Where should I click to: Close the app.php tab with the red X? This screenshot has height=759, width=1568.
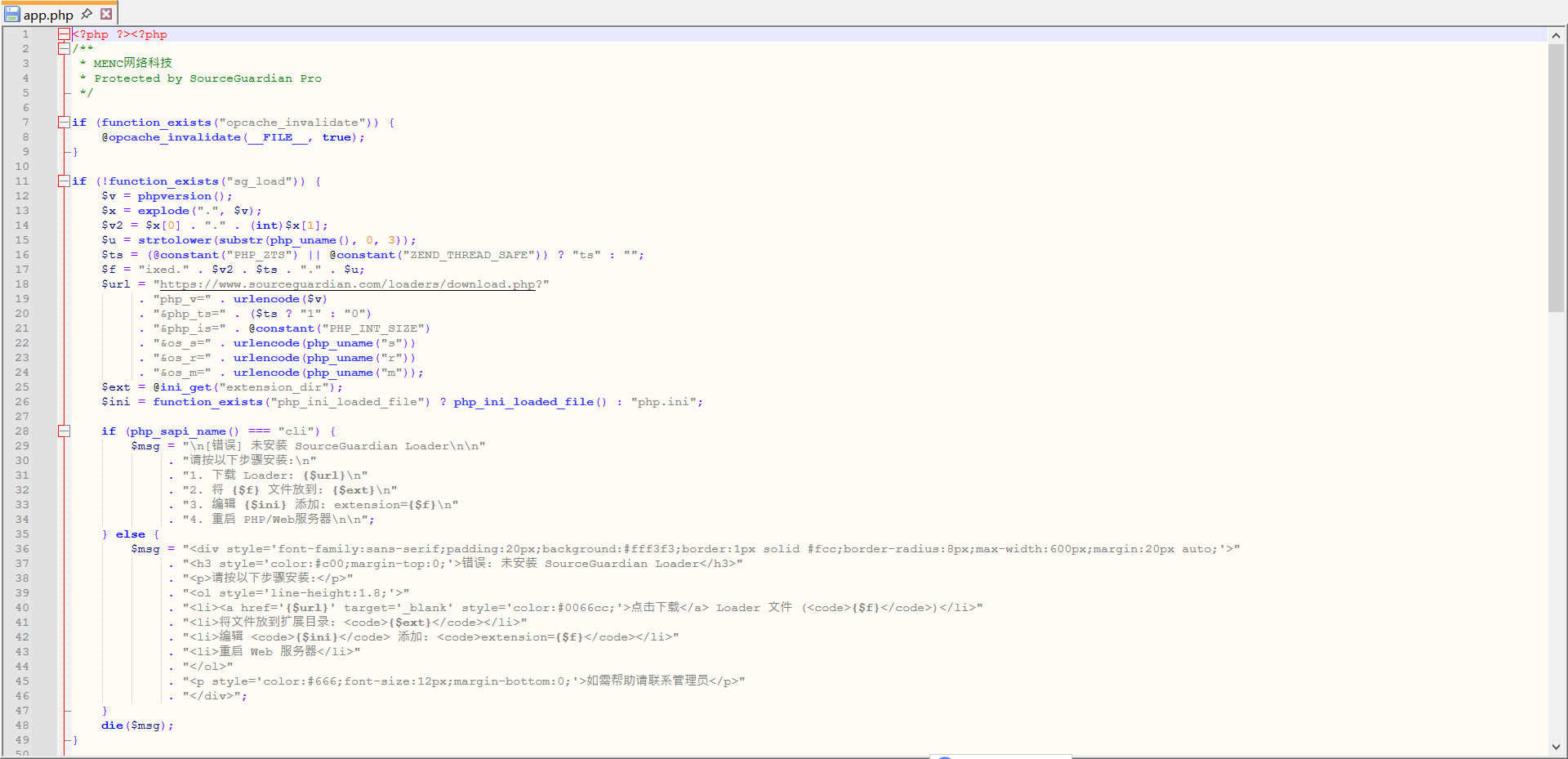106,14
